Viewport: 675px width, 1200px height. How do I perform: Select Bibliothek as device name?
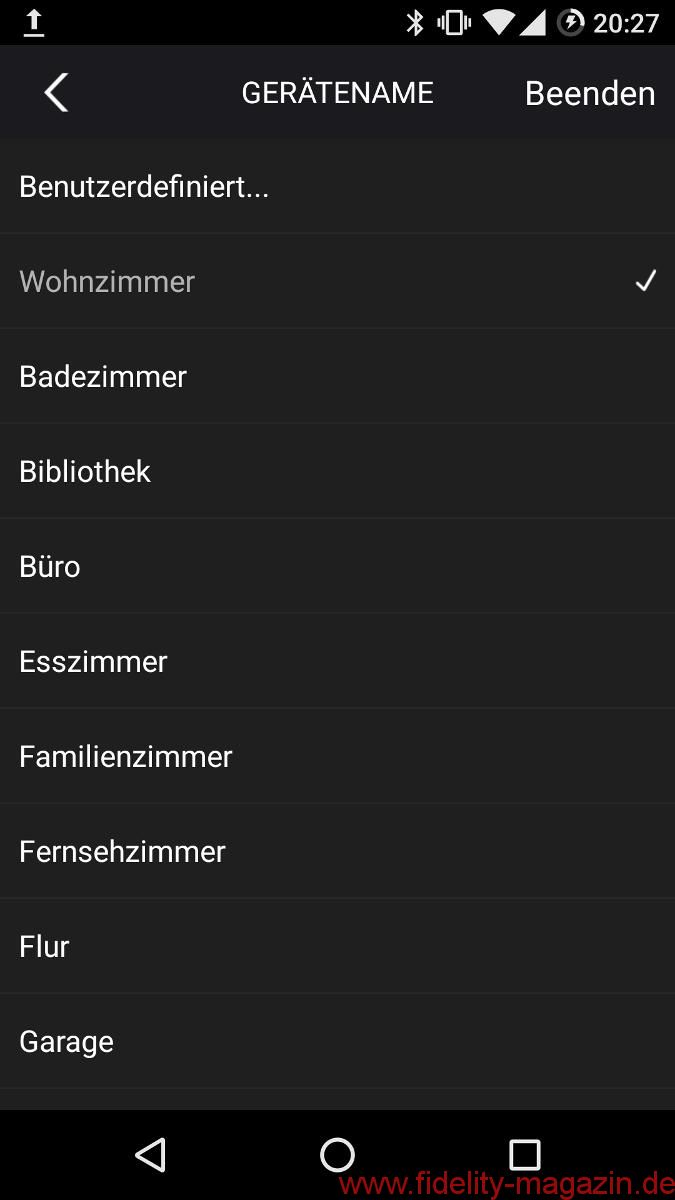pos(85,471)
